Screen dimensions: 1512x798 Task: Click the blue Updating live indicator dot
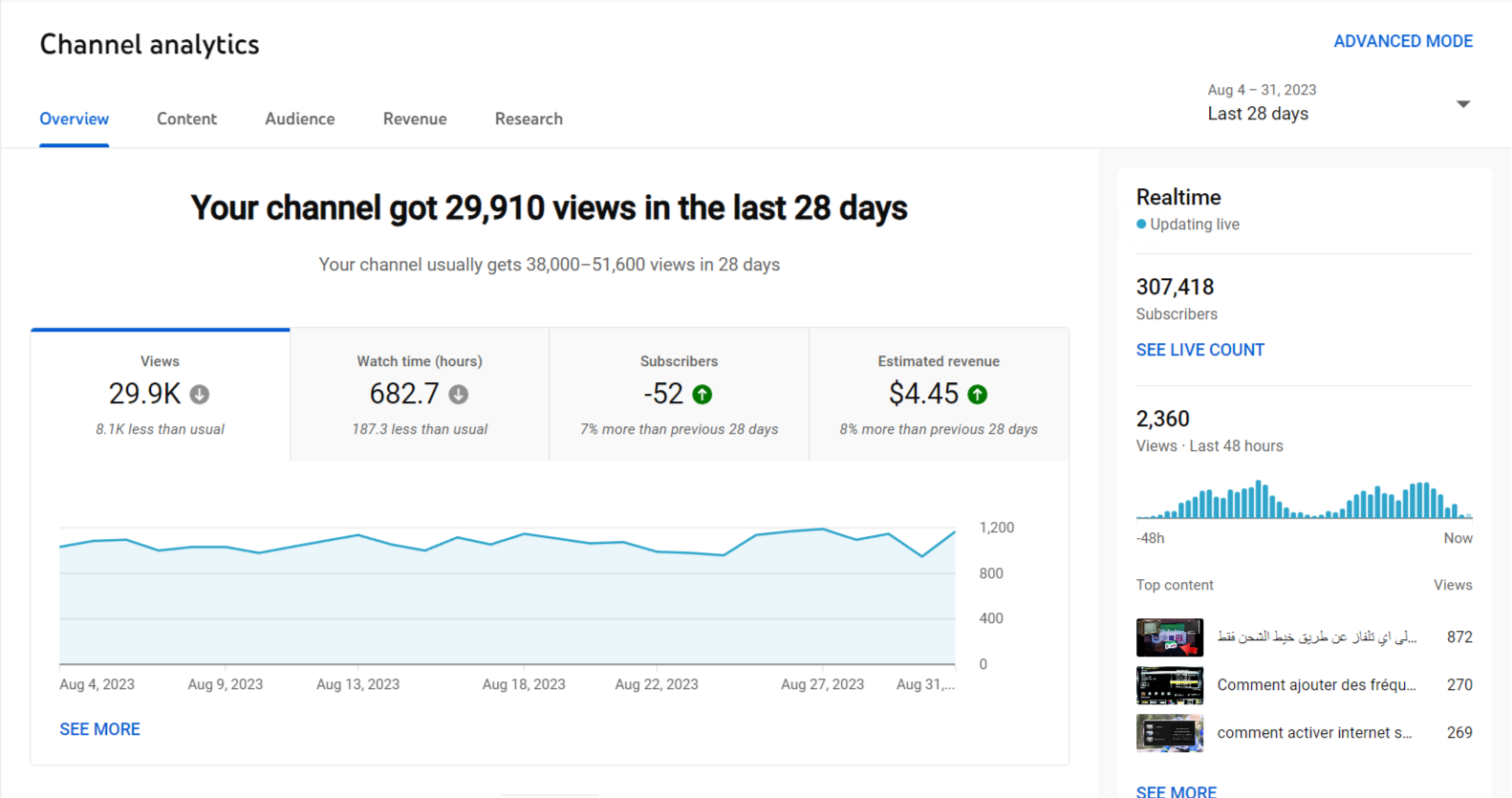click(x=1141, y=225)
